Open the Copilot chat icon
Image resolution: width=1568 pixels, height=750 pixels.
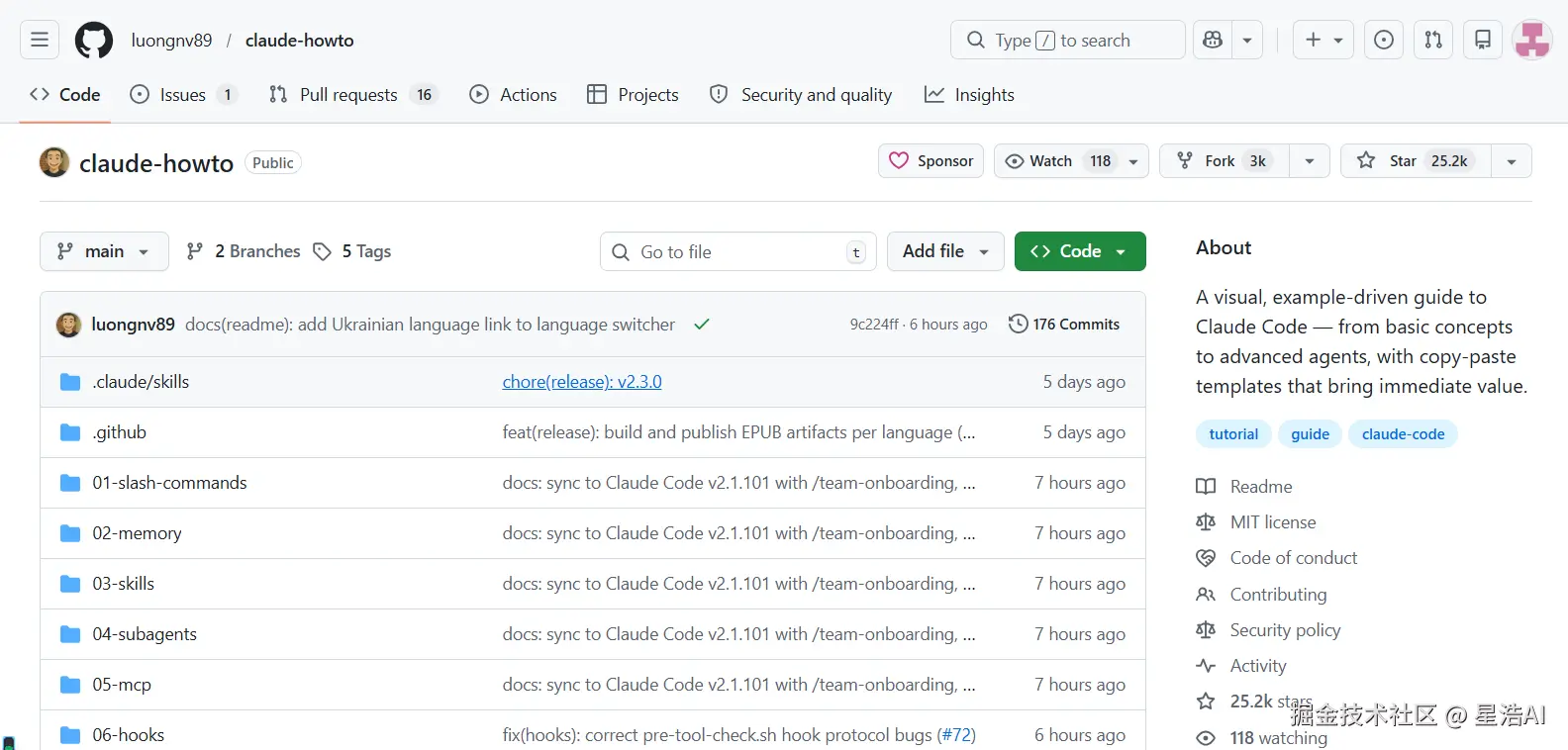point(1213,40)
